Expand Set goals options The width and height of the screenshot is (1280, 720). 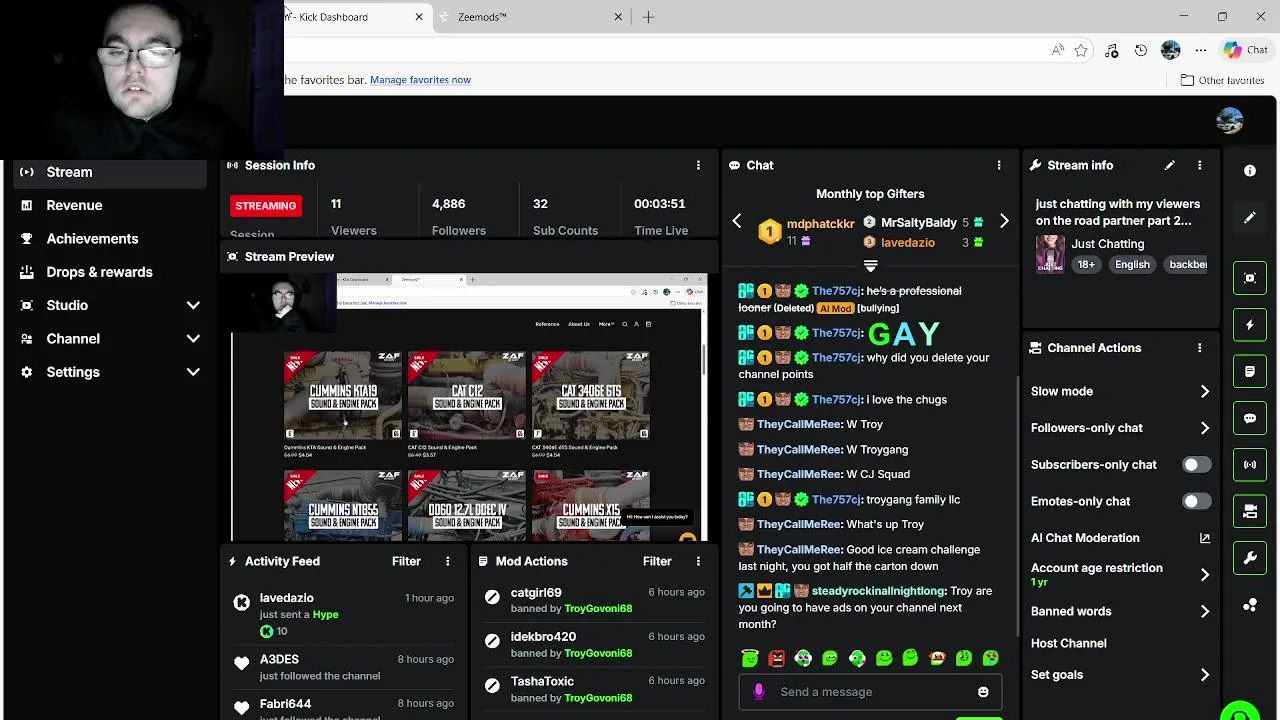click(1204, 675)
